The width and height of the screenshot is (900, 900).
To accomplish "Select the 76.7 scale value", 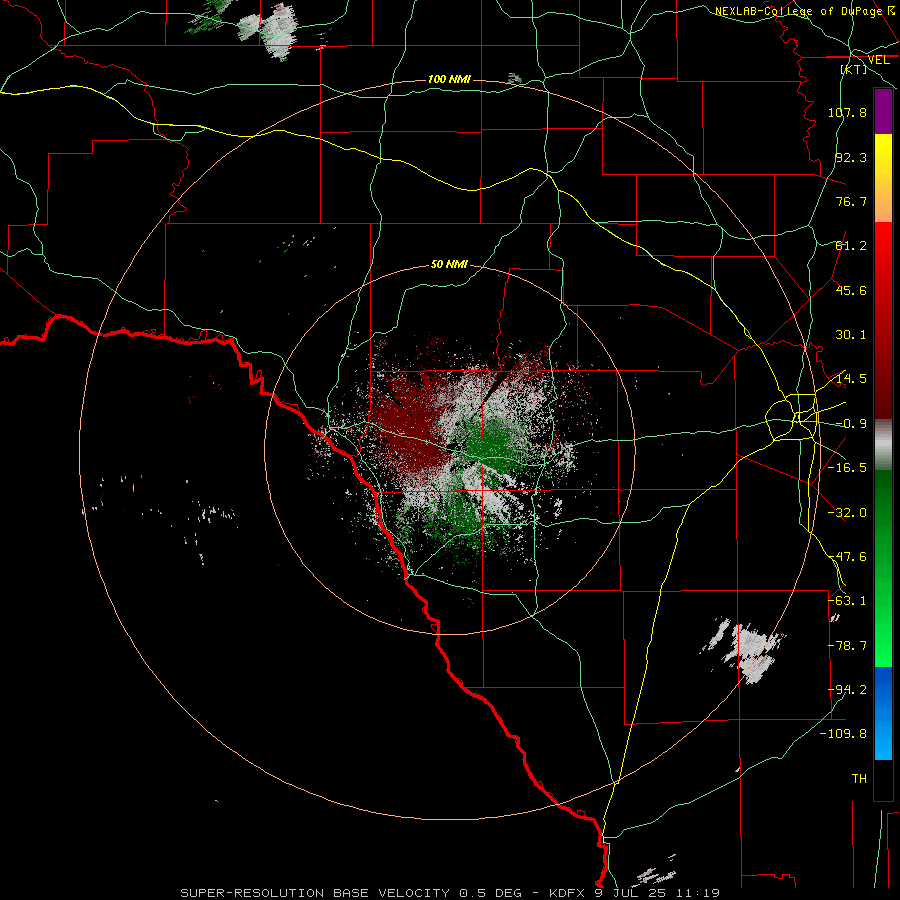I will coord(851,201).
